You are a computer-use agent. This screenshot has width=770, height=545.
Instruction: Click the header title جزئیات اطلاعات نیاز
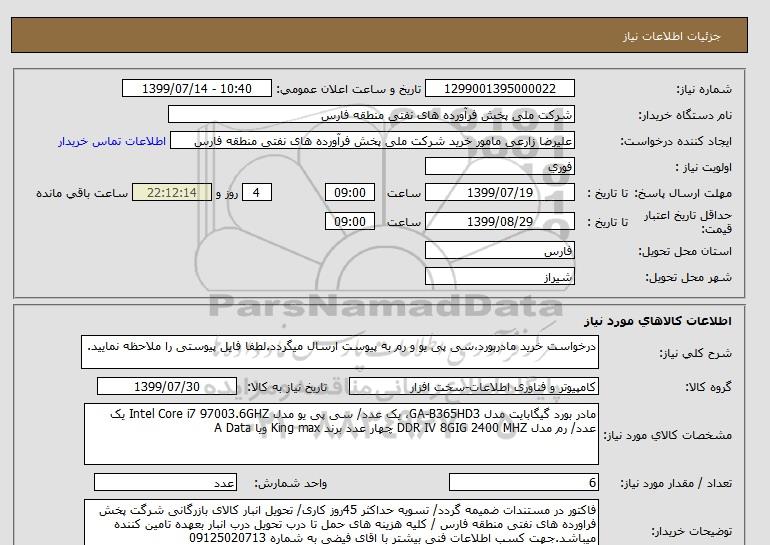(671, 36)
